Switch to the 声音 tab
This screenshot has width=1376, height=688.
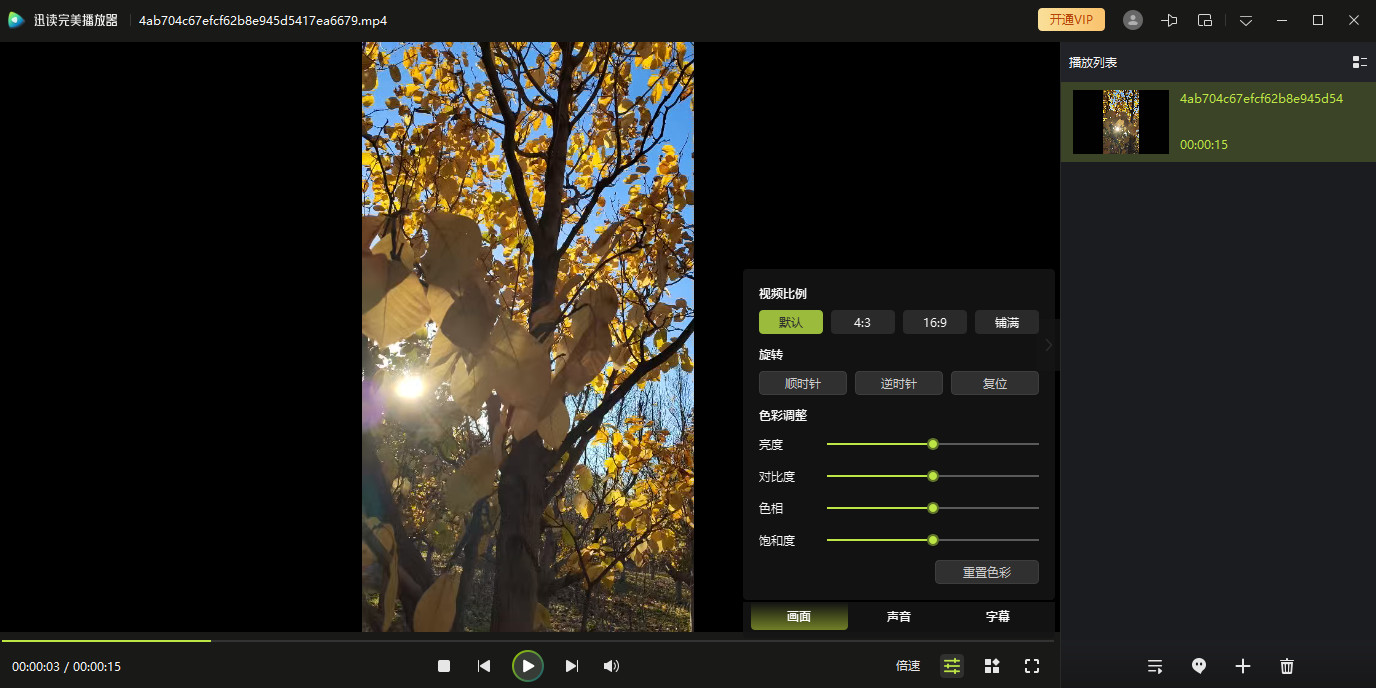click(x=899, y=617)
